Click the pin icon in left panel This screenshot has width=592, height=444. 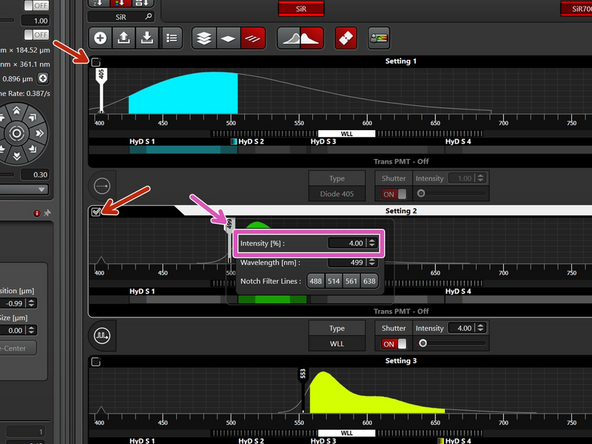point(47,213)
